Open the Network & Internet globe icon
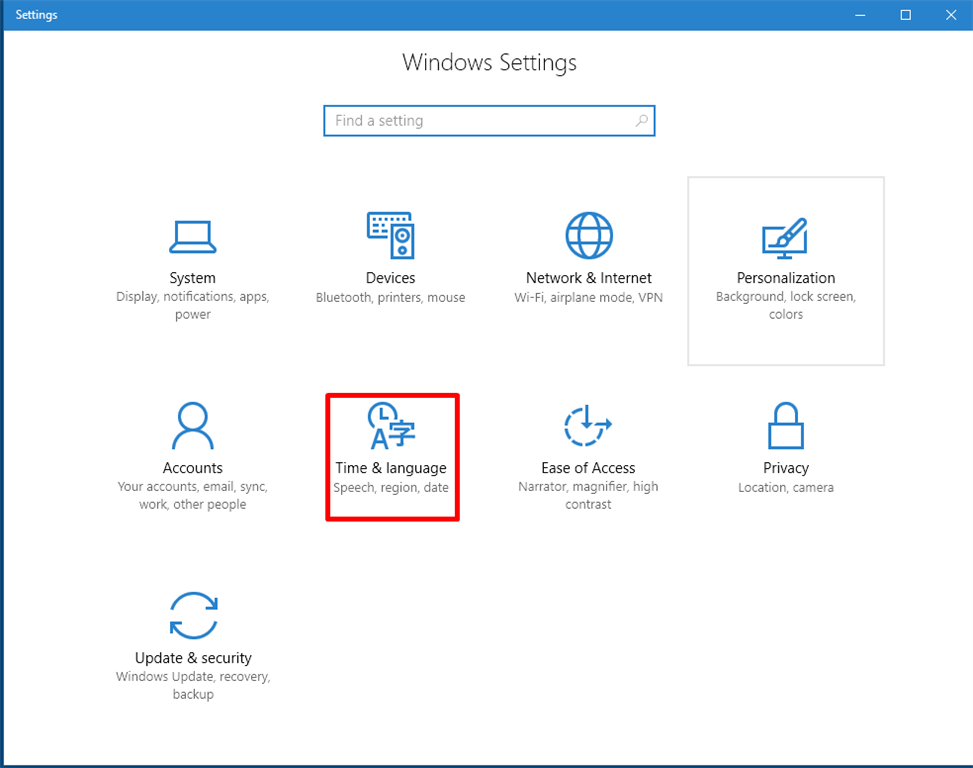The width and height of the screenshot is (973, 768). tap(589, 235)
